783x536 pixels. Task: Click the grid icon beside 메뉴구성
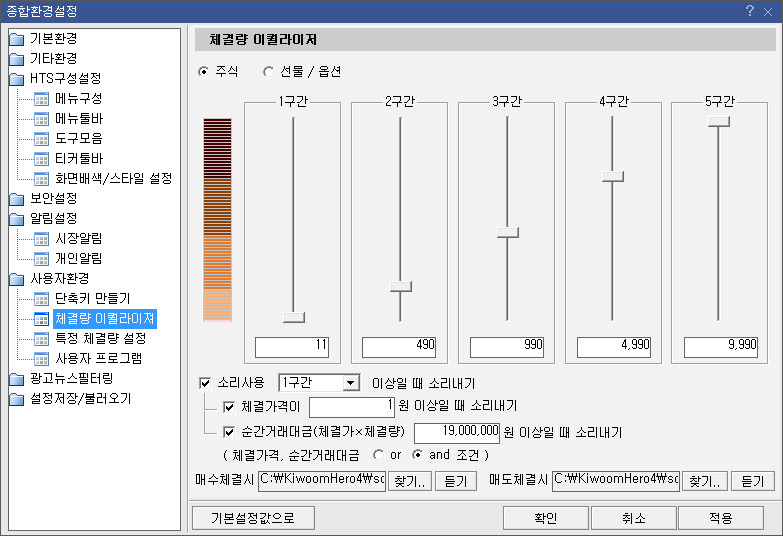pos(41,99)
